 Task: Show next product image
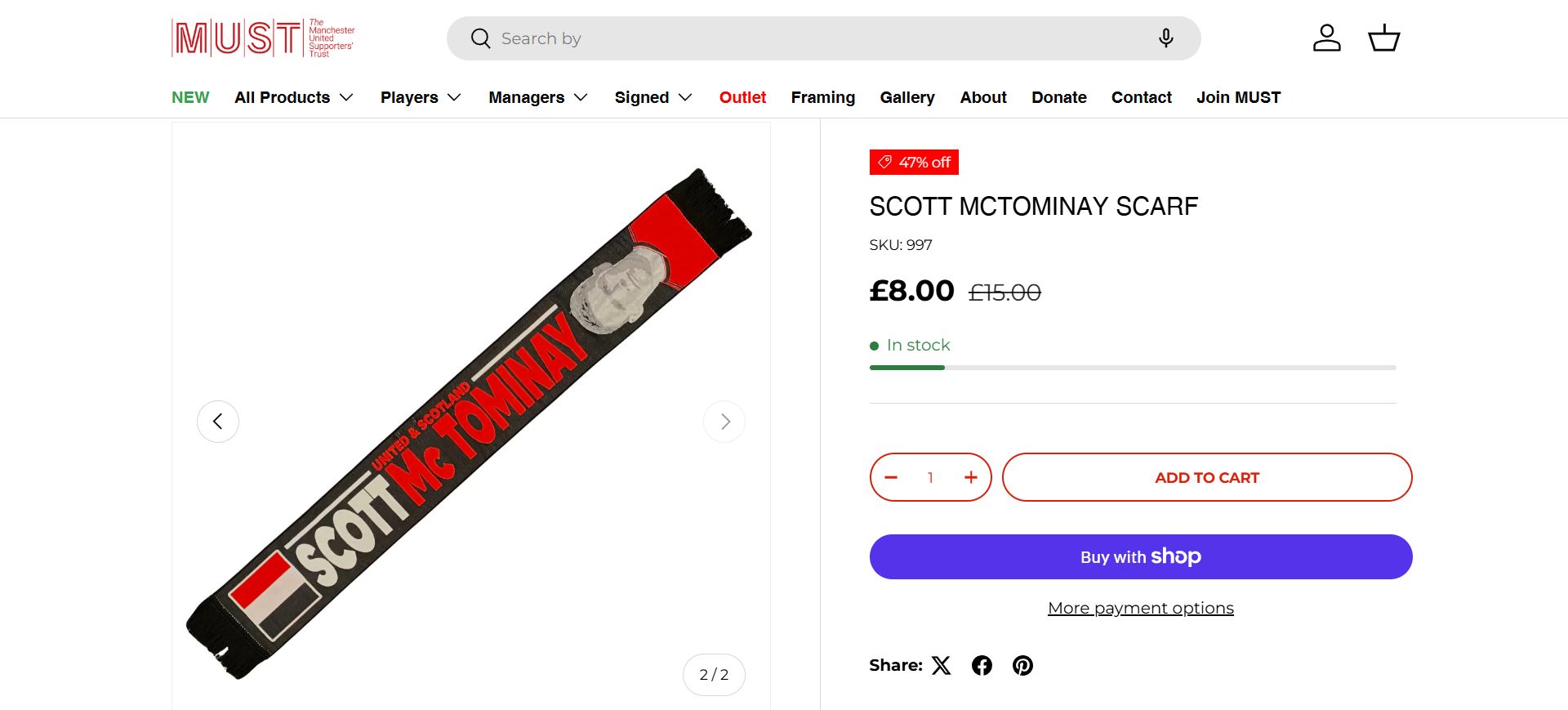click(724, 422)
